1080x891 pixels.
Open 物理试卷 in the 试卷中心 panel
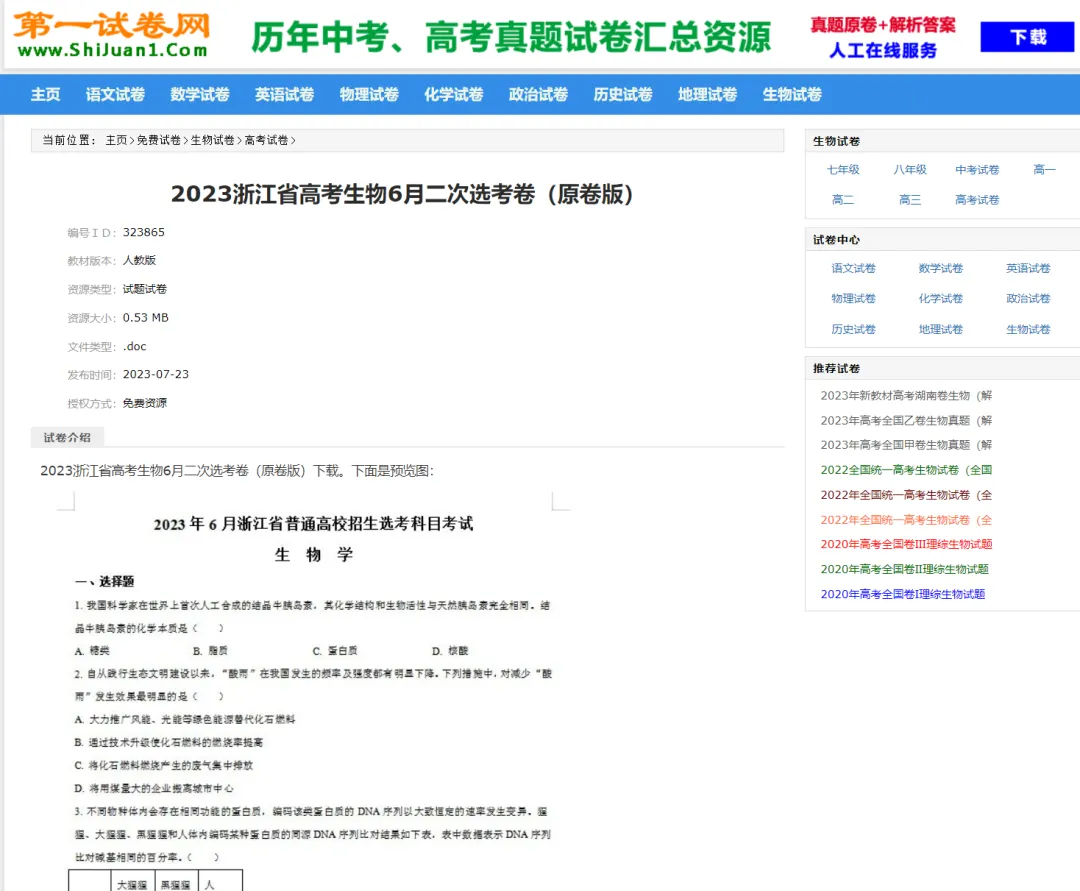click(853, 299)
